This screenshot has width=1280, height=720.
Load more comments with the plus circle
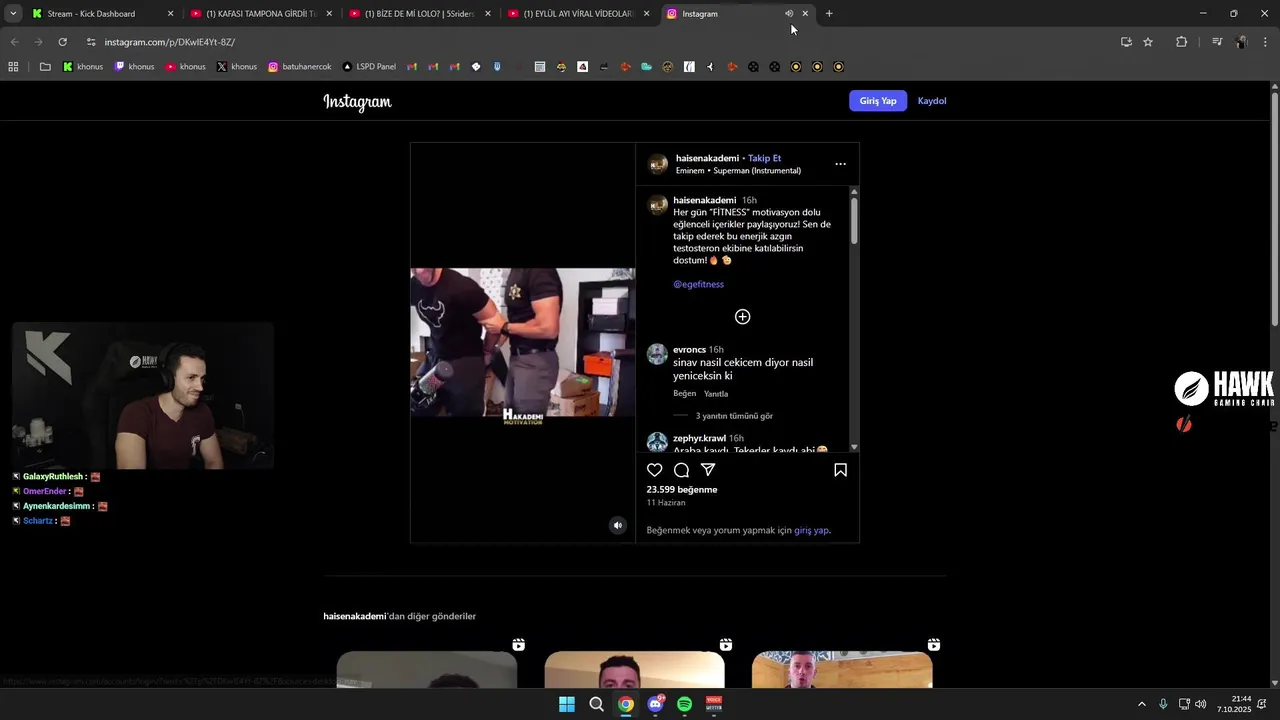pos(742,317)
